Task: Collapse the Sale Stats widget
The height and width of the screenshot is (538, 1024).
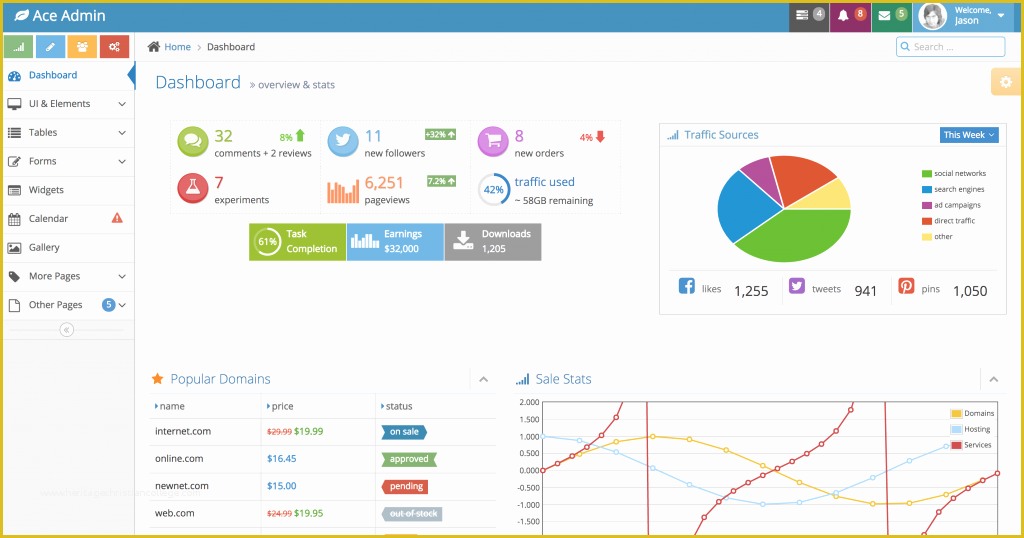Action: pos(993,379)
